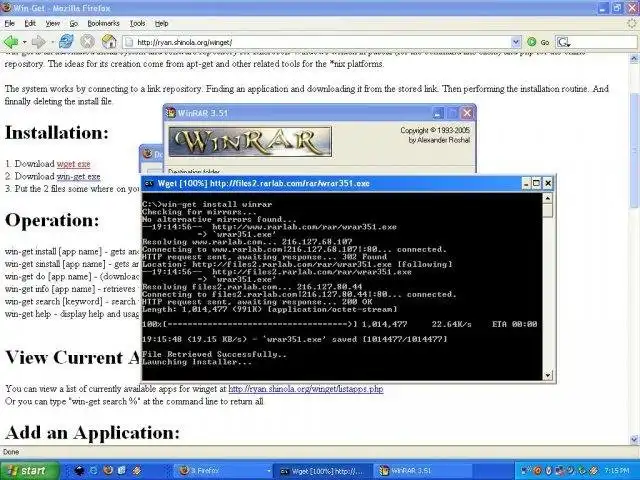Click the 'Add an Application:' heading
640x480 pixels.
[x=93, y=432]
